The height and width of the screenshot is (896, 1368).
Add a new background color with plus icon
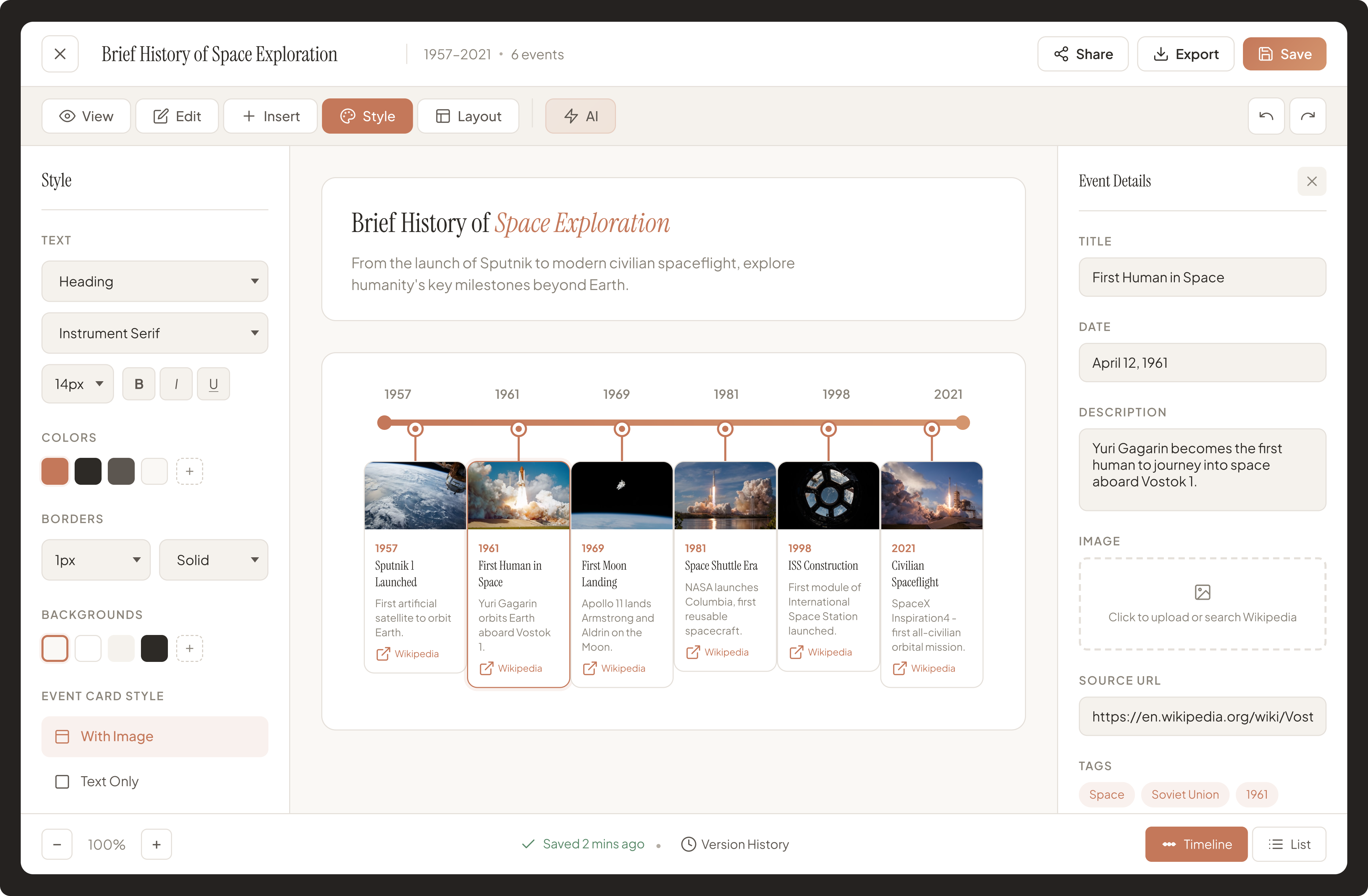pos(190,648)
